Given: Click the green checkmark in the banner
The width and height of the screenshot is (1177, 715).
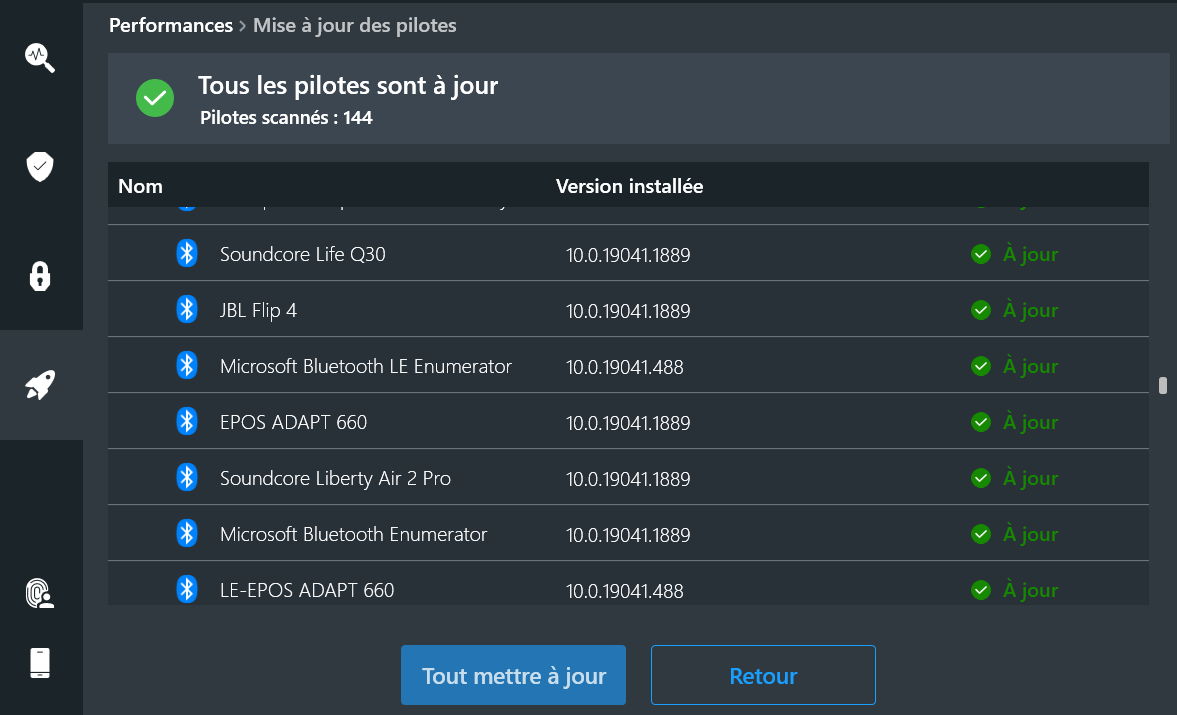Looking at the screenshot, I should pos(155,98).
